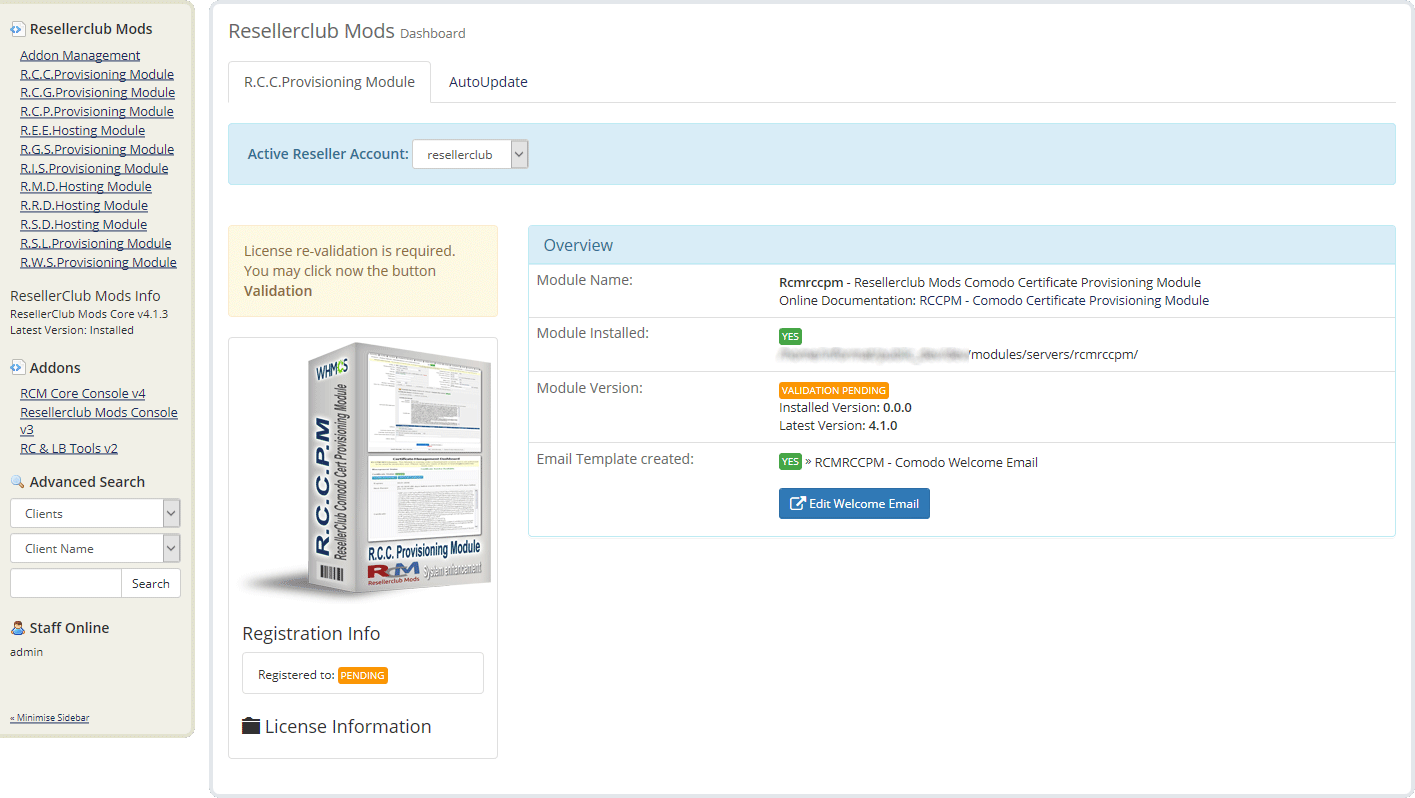
Task: Click Minimise Sidebar link
Action: pyautogui.click(x=49, y=718)
